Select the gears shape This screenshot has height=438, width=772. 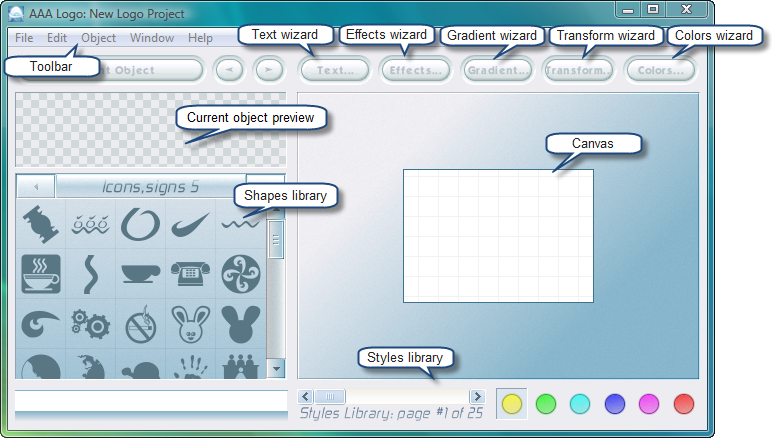pyautogui.click(x=91, y=324)
